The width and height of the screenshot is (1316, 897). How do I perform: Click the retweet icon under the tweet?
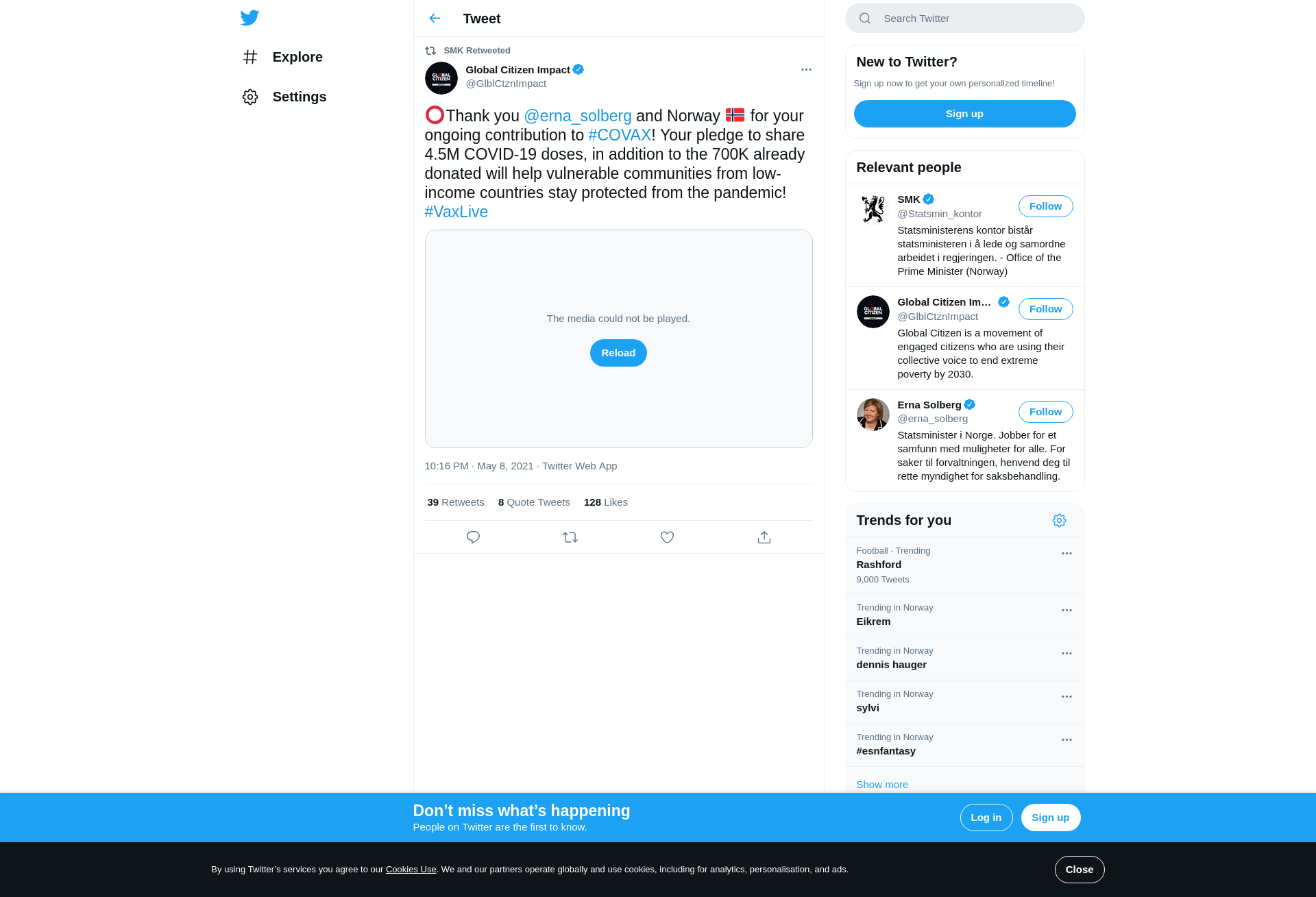[570, 537]
